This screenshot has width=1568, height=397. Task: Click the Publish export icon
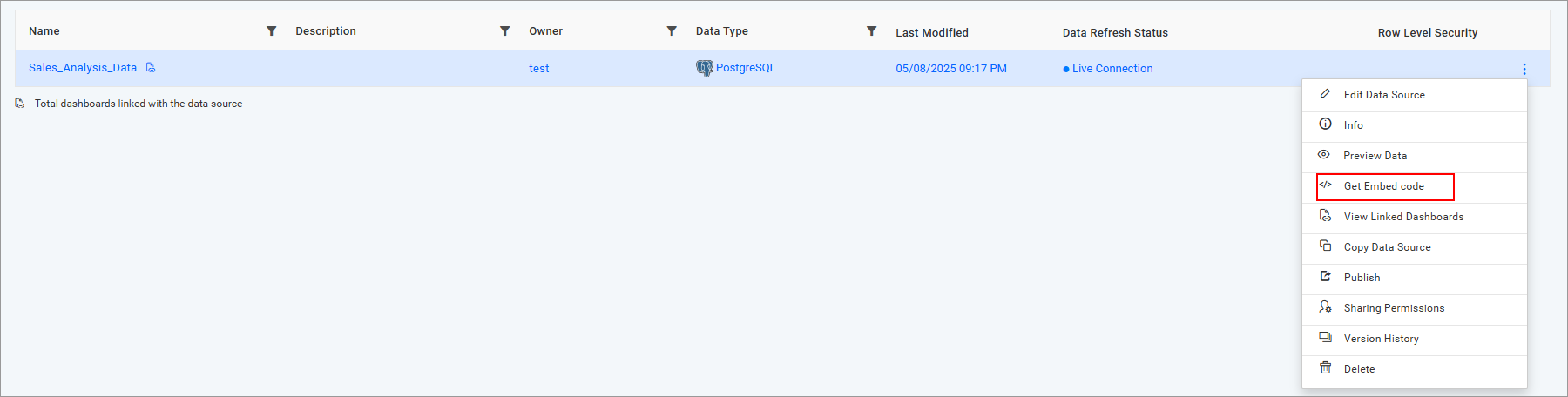[1325, 276]
